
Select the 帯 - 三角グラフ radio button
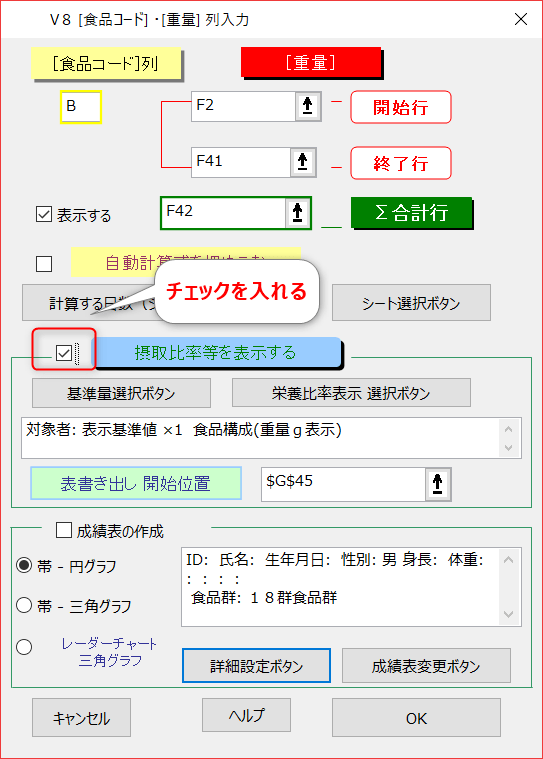click(24, 605)
